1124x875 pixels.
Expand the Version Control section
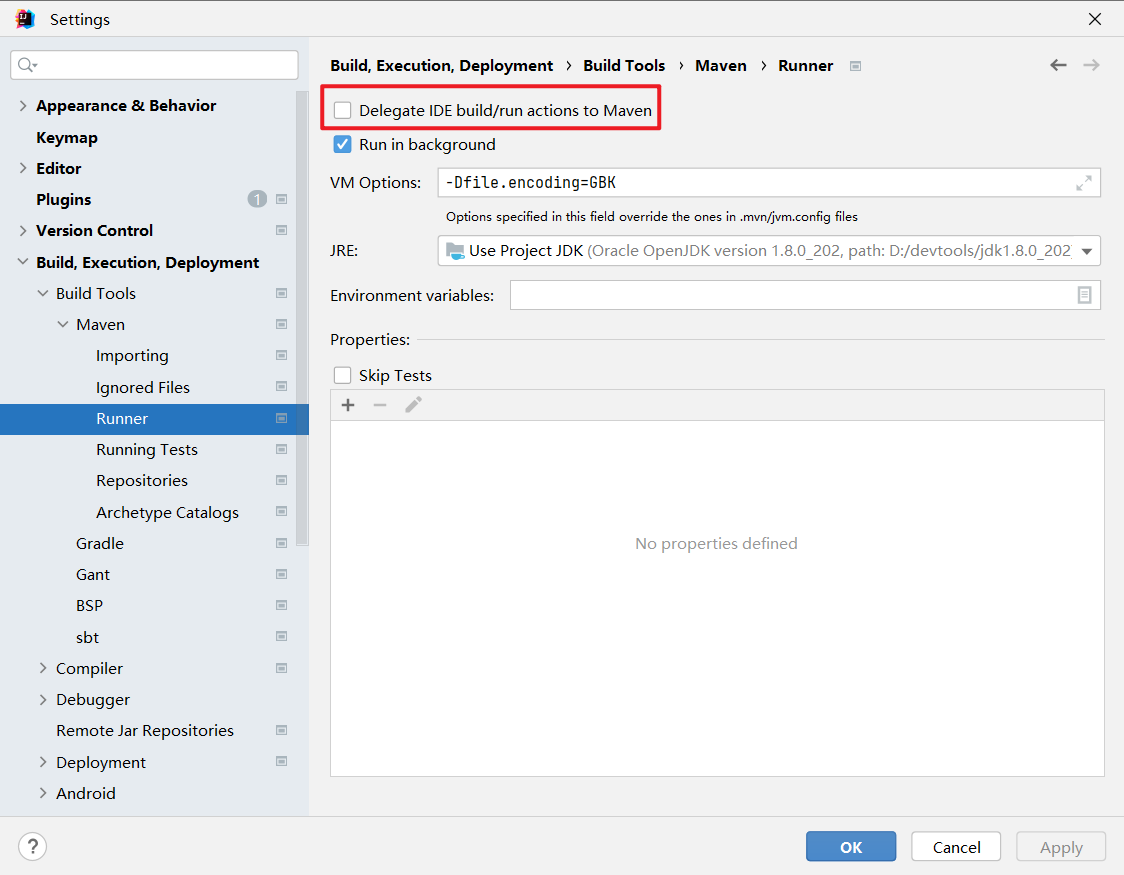pyautogui.click(x=23, y=231)
